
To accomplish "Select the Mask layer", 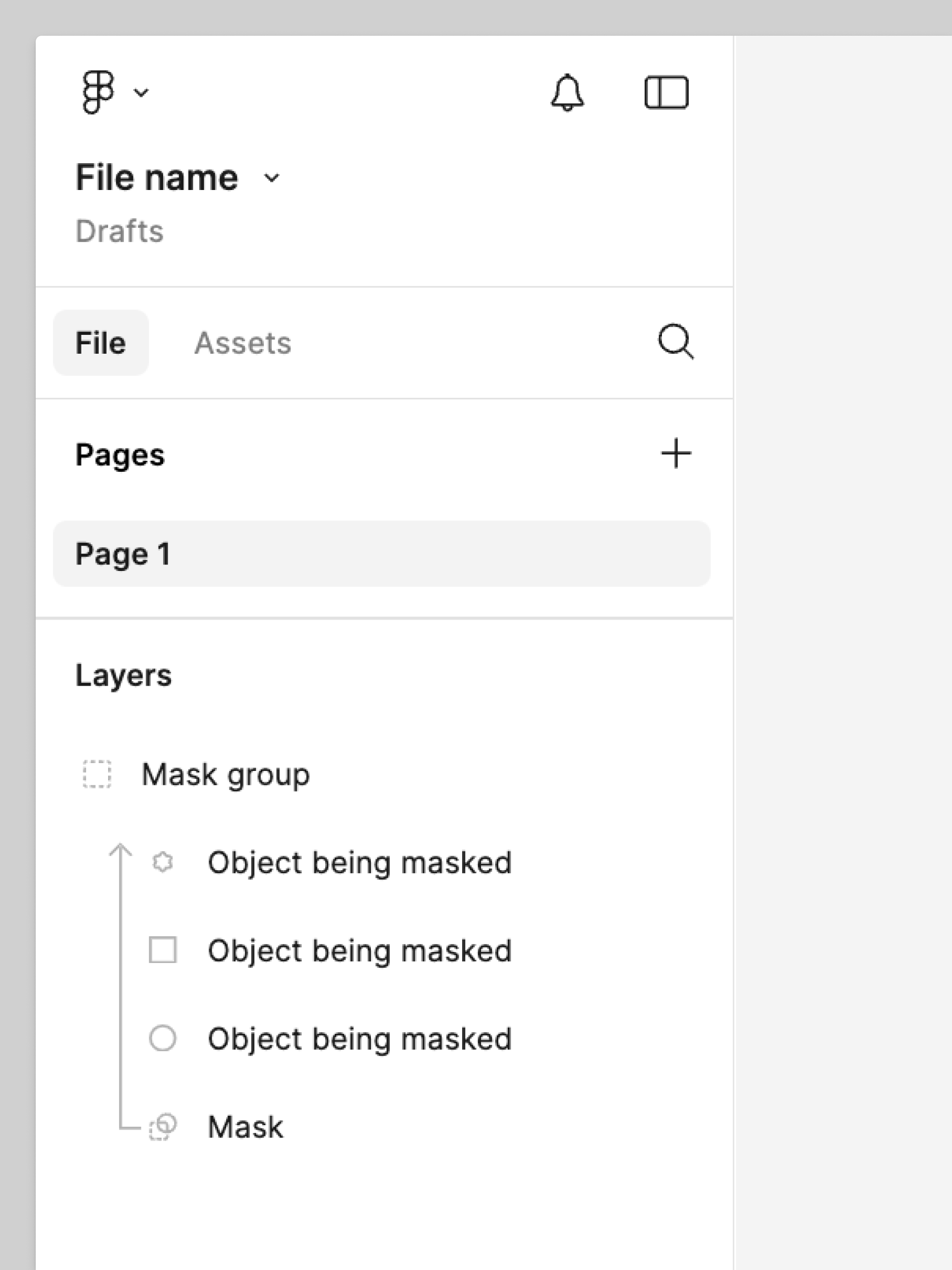I will tap(245, 1126).
